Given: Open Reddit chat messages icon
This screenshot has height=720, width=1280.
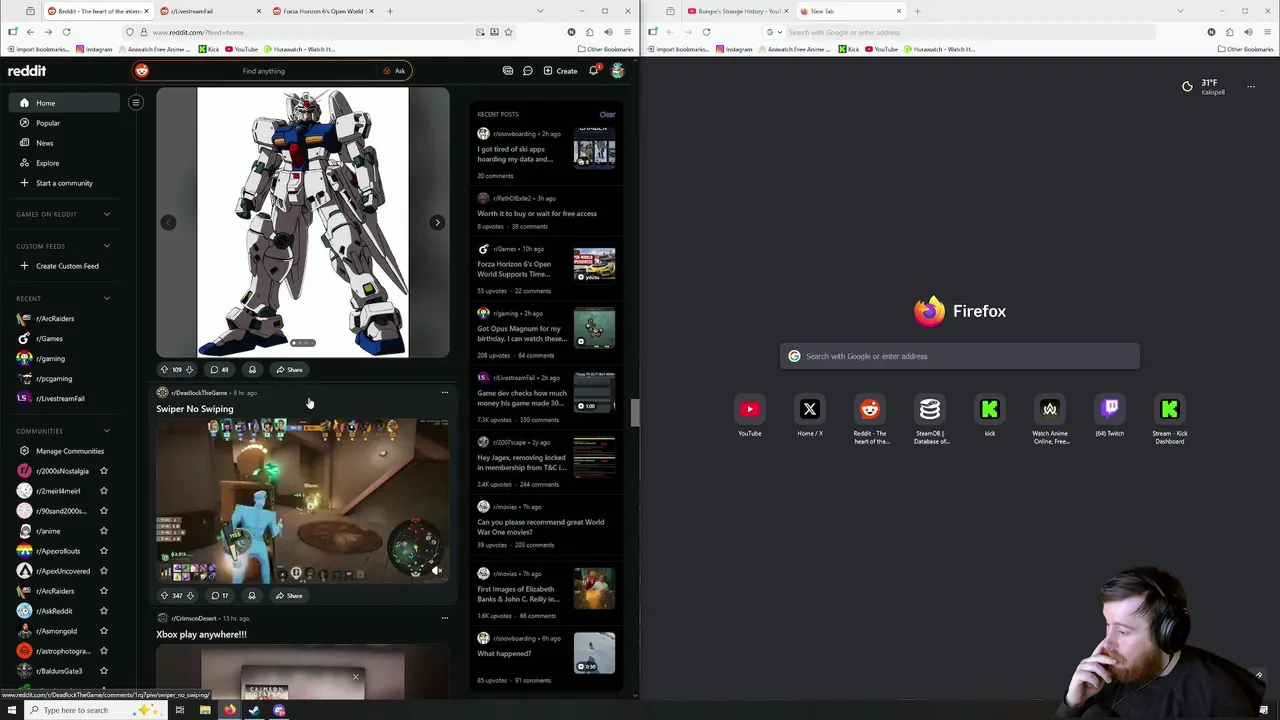Looking at the screenshot, I should 528,71.
